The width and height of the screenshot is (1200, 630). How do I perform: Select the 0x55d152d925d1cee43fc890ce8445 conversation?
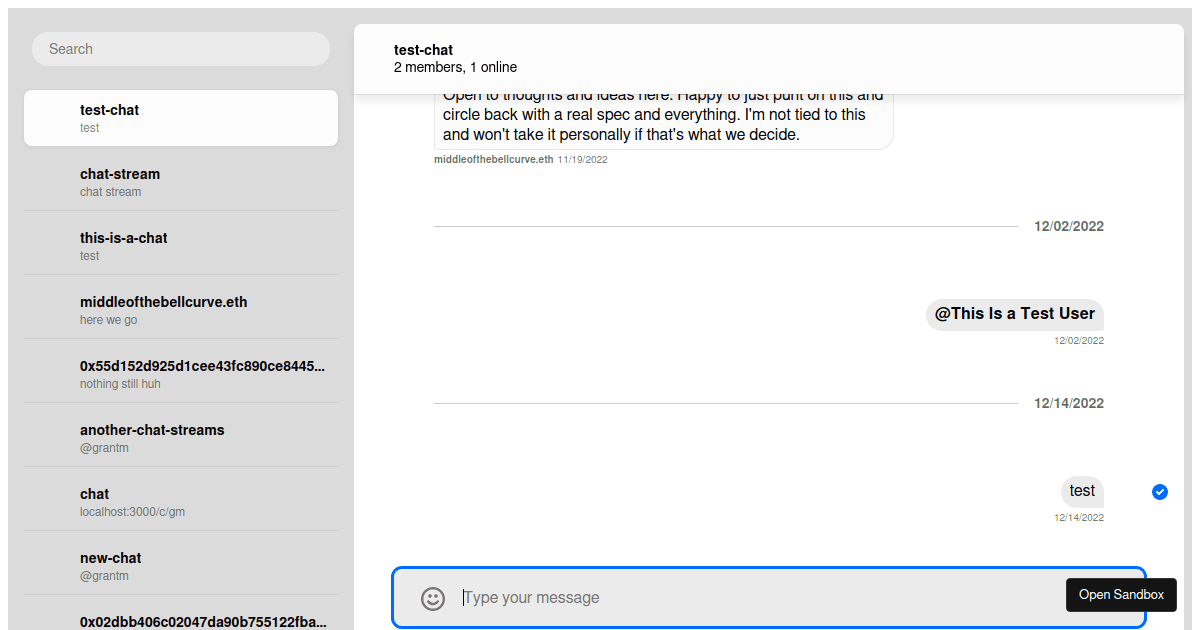click(180, 374)
